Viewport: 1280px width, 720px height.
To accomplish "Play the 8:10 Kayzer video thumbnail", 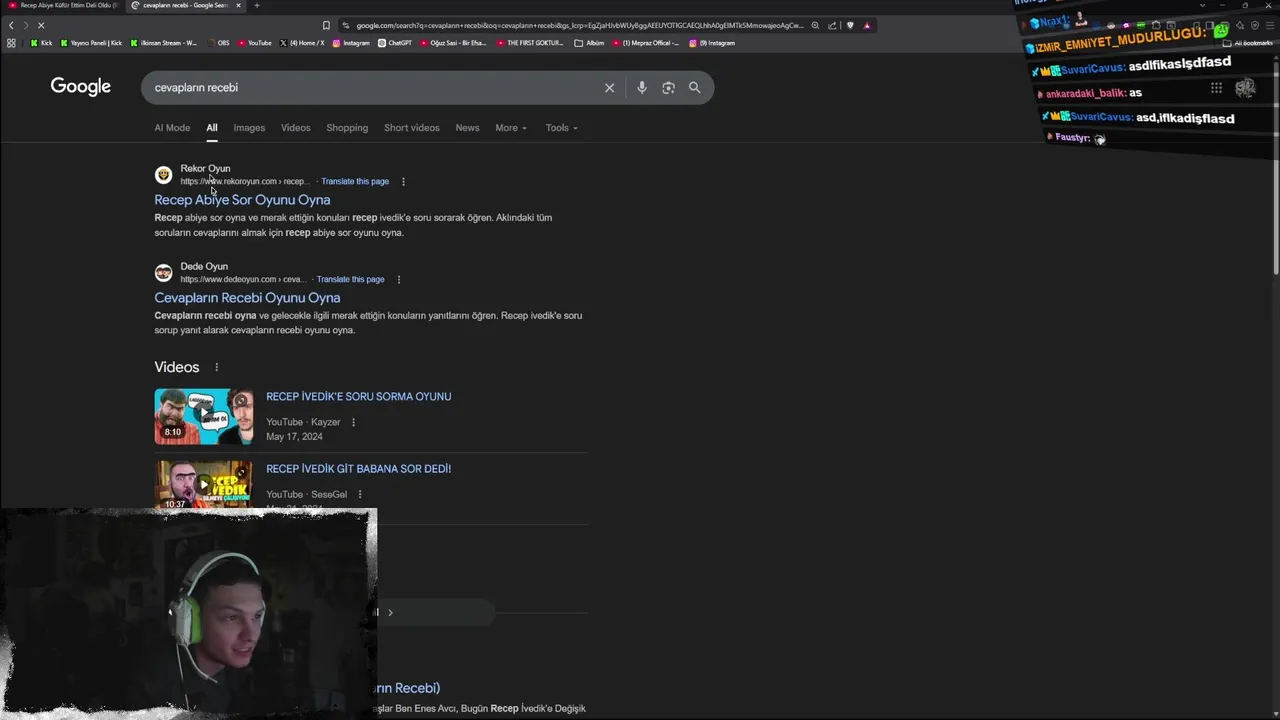I will (x=204, y=416).
